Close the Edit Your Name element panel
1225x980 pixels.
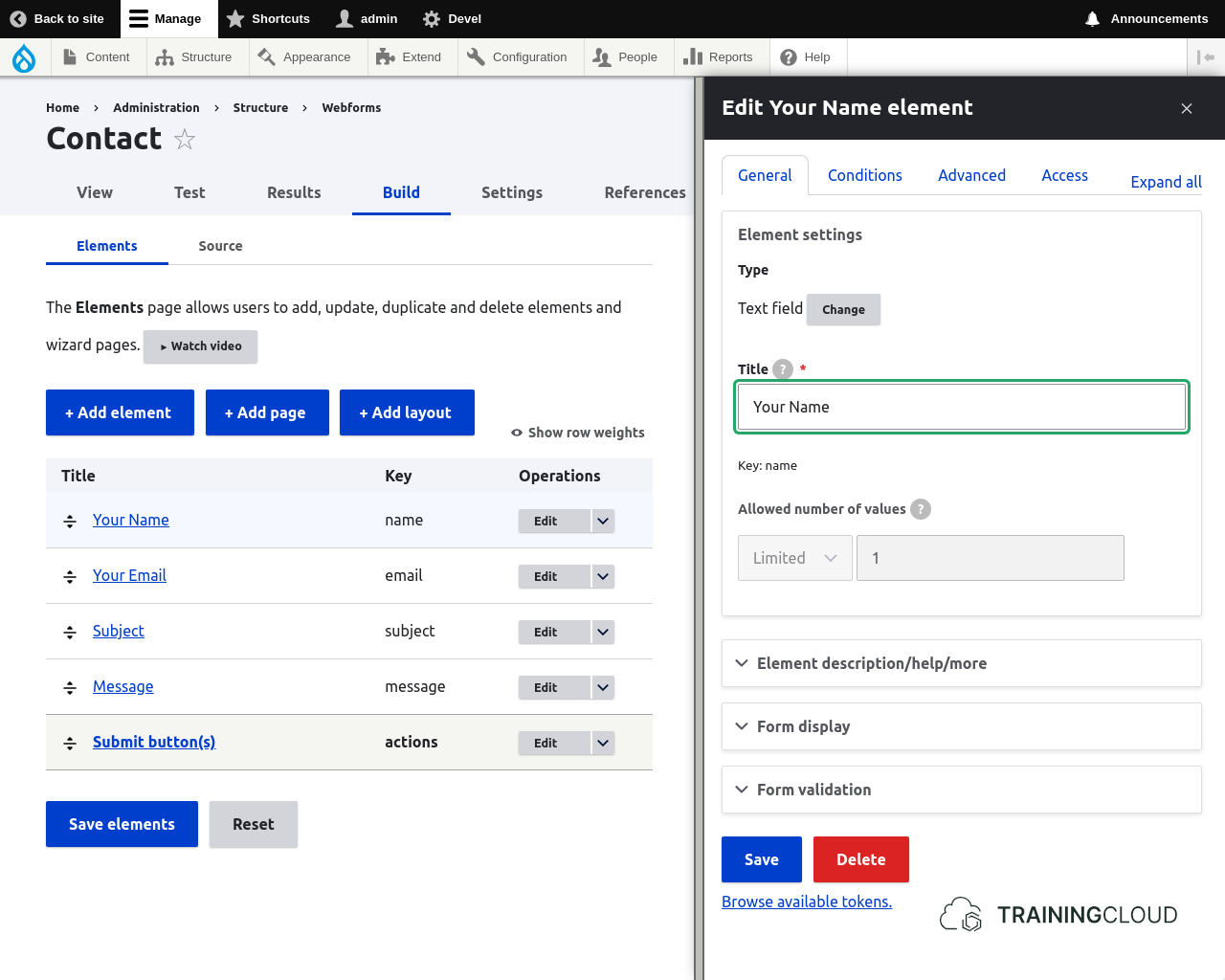click(1187, 108)
